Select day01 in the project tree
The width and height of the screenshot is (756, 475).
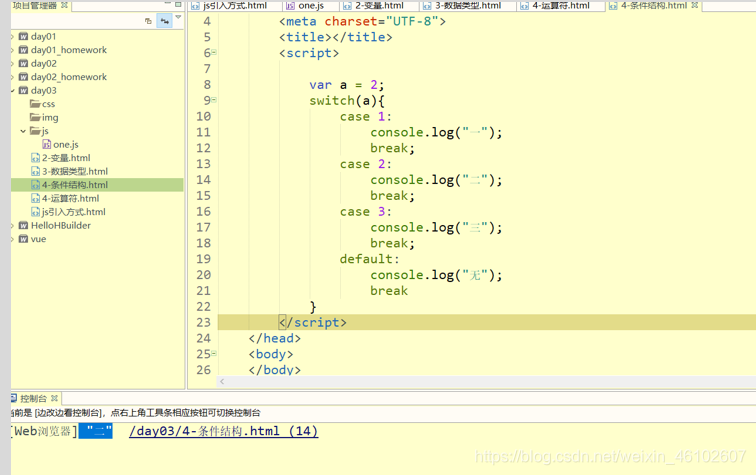pyautogui.click(x=43, y=36)
